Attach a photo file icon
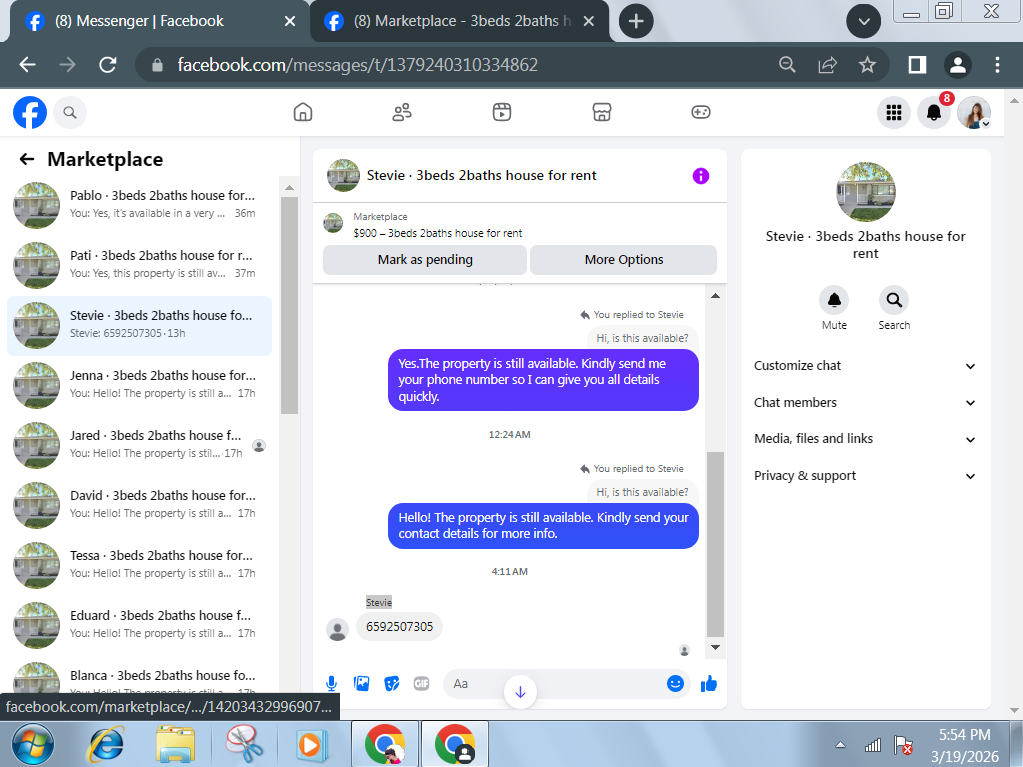Viewport: 1023px width, 767px height. point(361,684)
